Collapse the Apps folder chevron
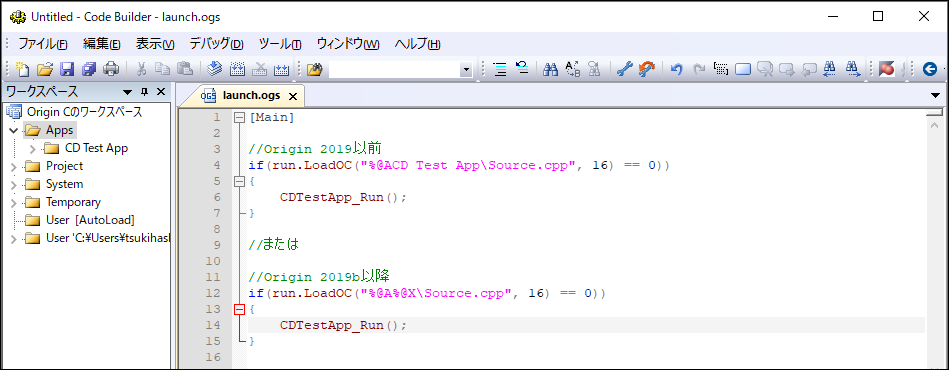 14,130
